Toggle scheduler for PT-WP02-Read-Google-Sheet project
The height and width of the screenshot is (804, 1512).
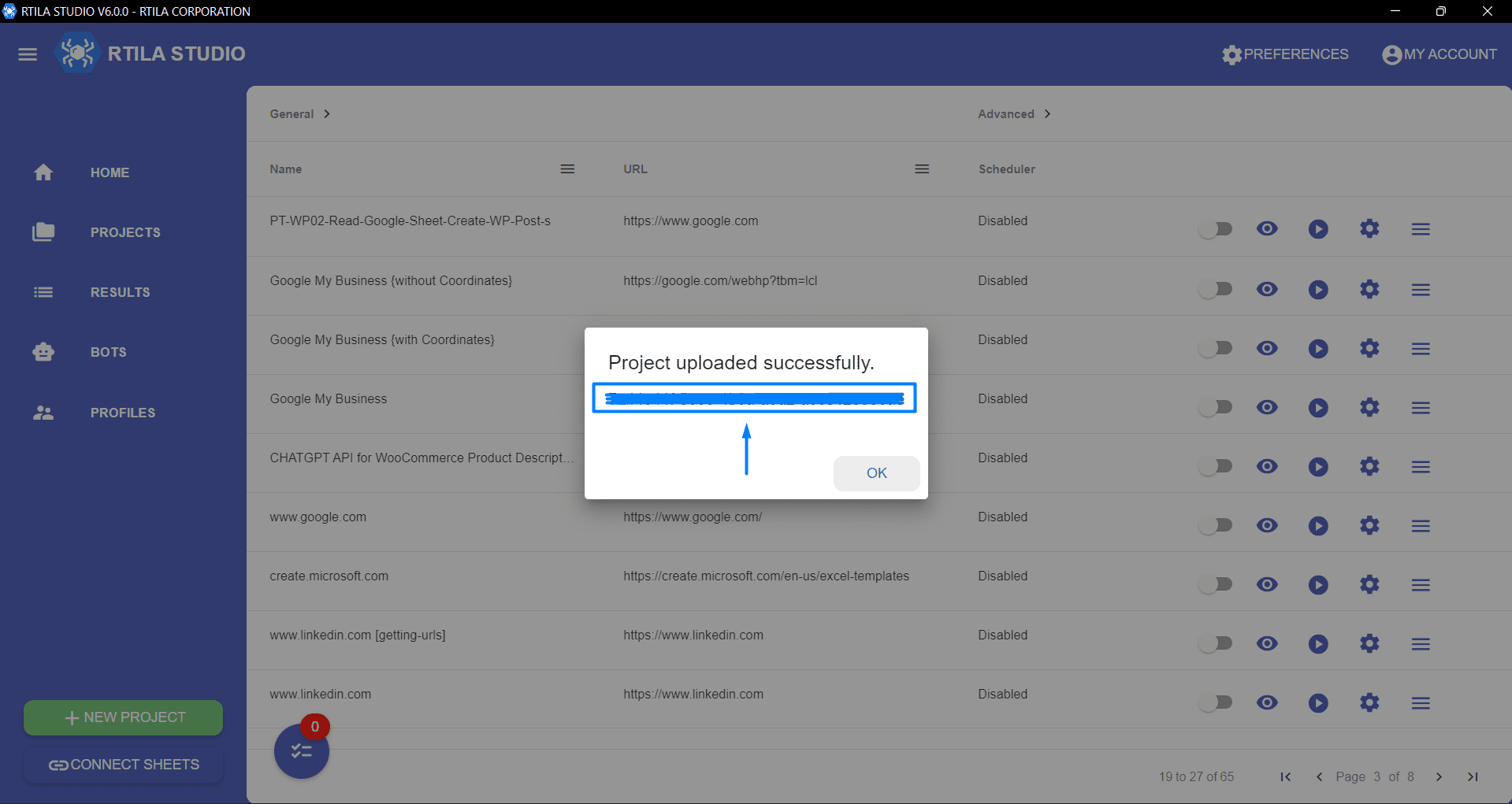1215,229
